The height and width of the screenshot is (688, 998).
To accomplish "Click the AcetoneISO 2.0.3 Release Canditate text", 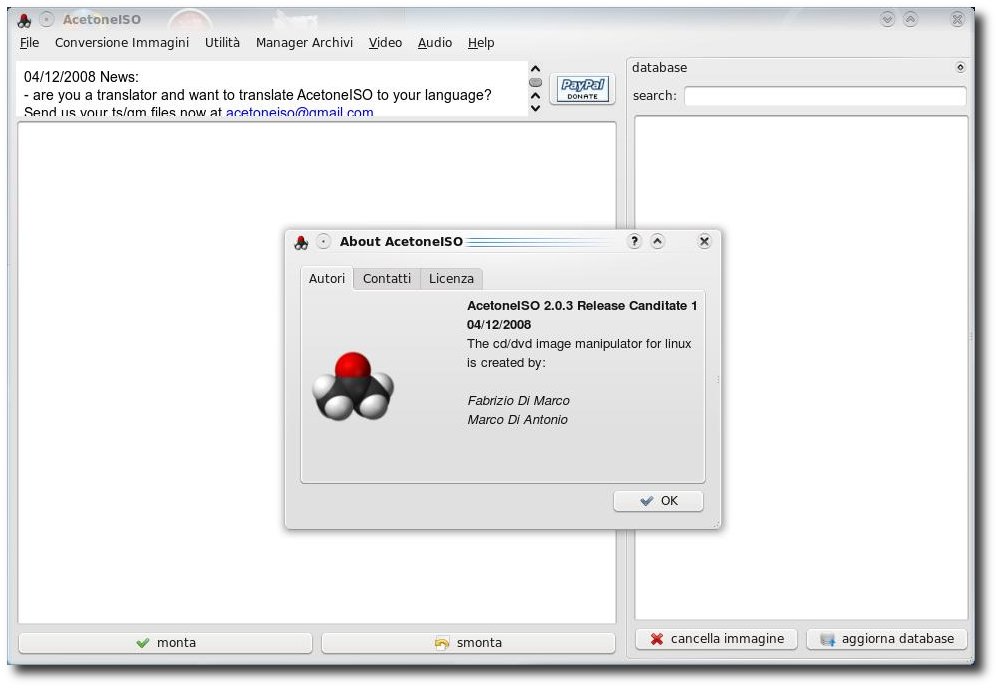I will click(x=582, y=306).
